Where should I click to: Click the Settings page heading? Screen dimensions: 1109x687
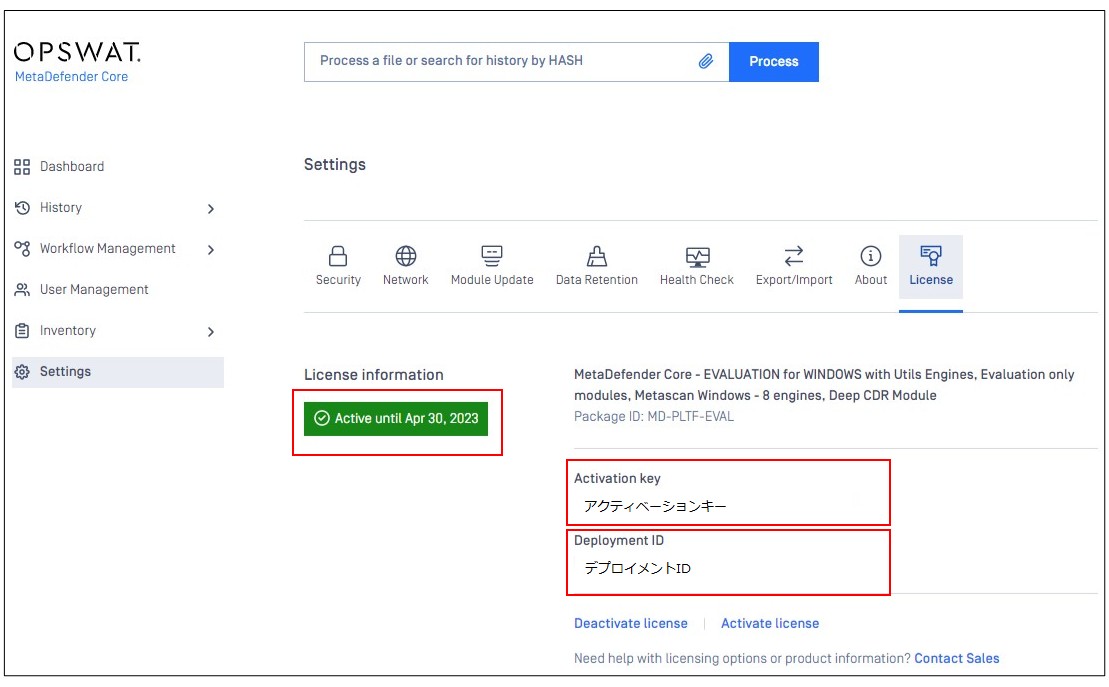tap(335, 165)
